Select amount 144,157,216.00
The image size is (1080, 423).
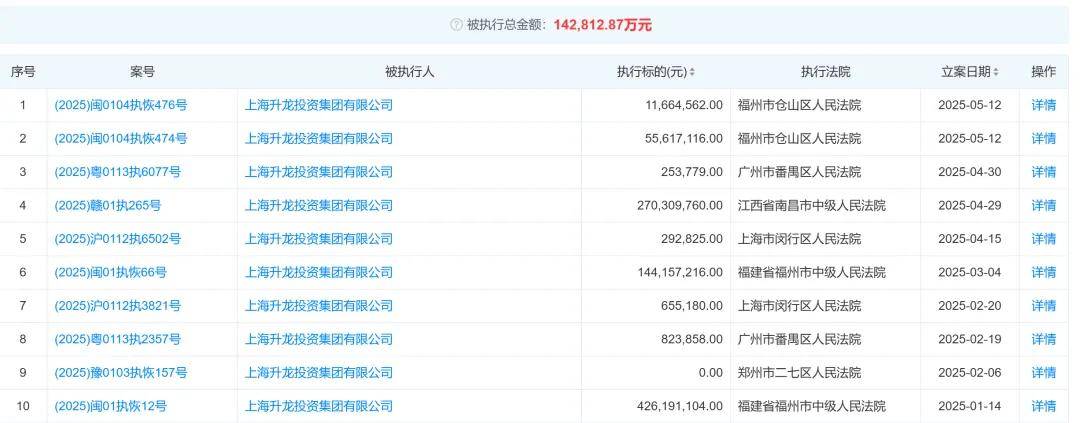[x=681, y=272]
